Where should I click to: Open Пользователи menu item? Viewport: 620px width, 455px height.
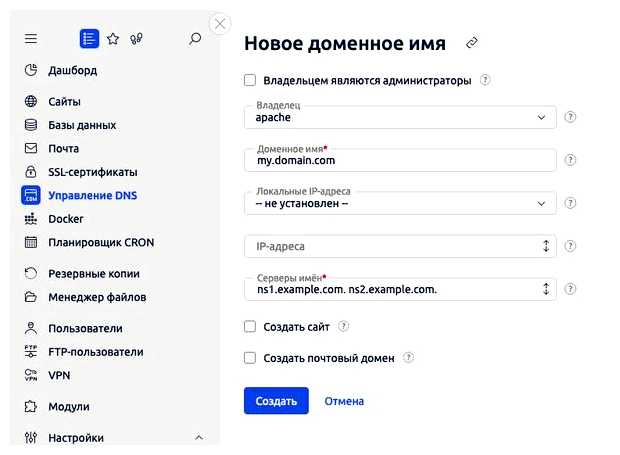click(x=85, y=329)
